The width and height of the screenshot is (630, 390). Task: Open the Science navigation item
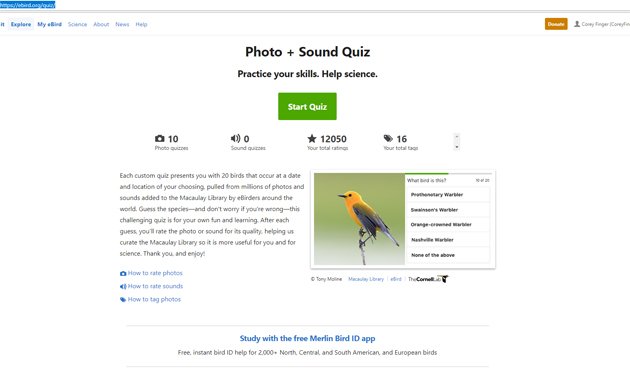pyautogui.click(x=77, y=24)
